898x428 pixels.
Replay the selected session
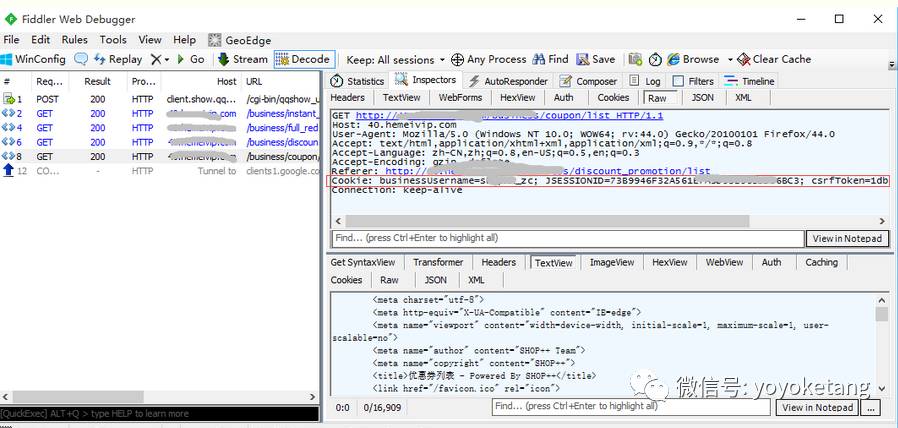click(x=117, y=59)
